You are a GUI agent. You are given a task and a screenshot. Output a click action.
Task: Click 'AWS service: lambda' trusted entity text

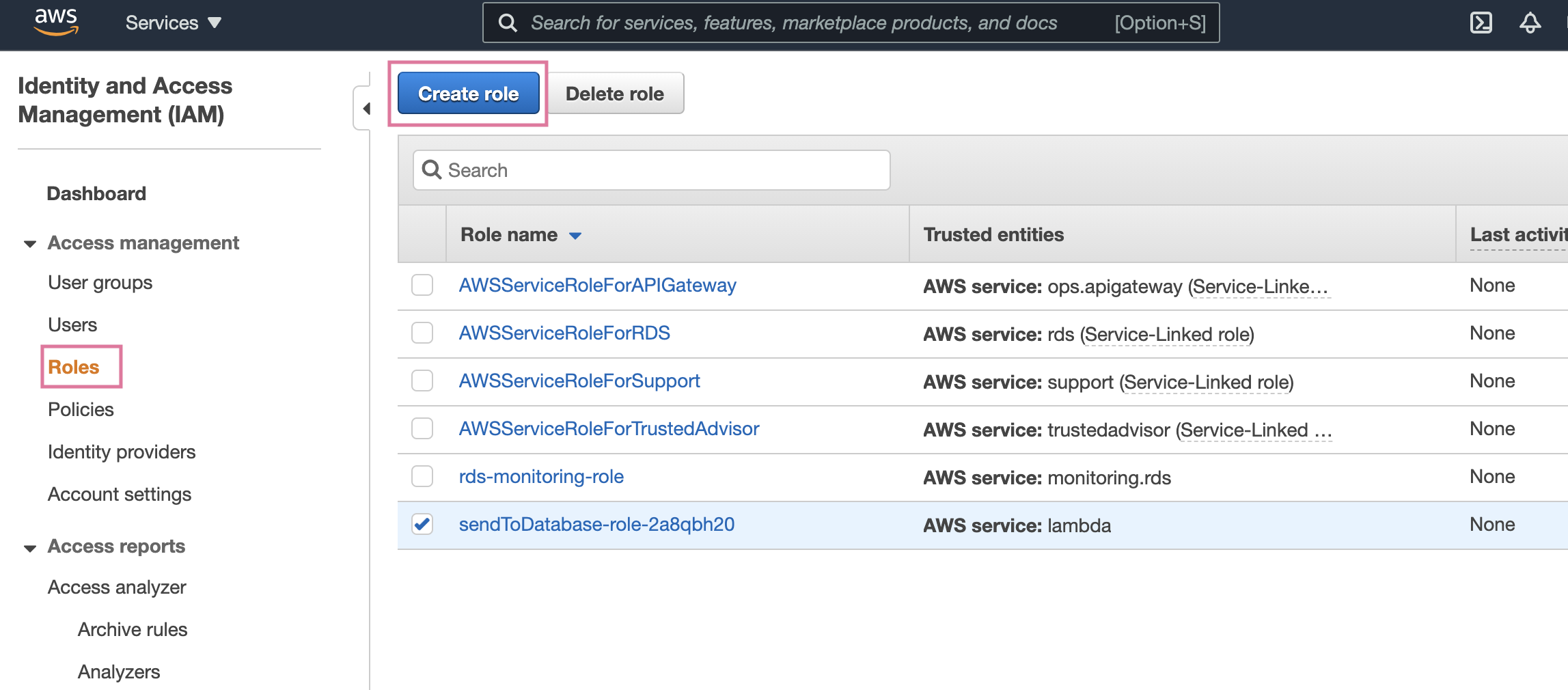(1017, 526)
